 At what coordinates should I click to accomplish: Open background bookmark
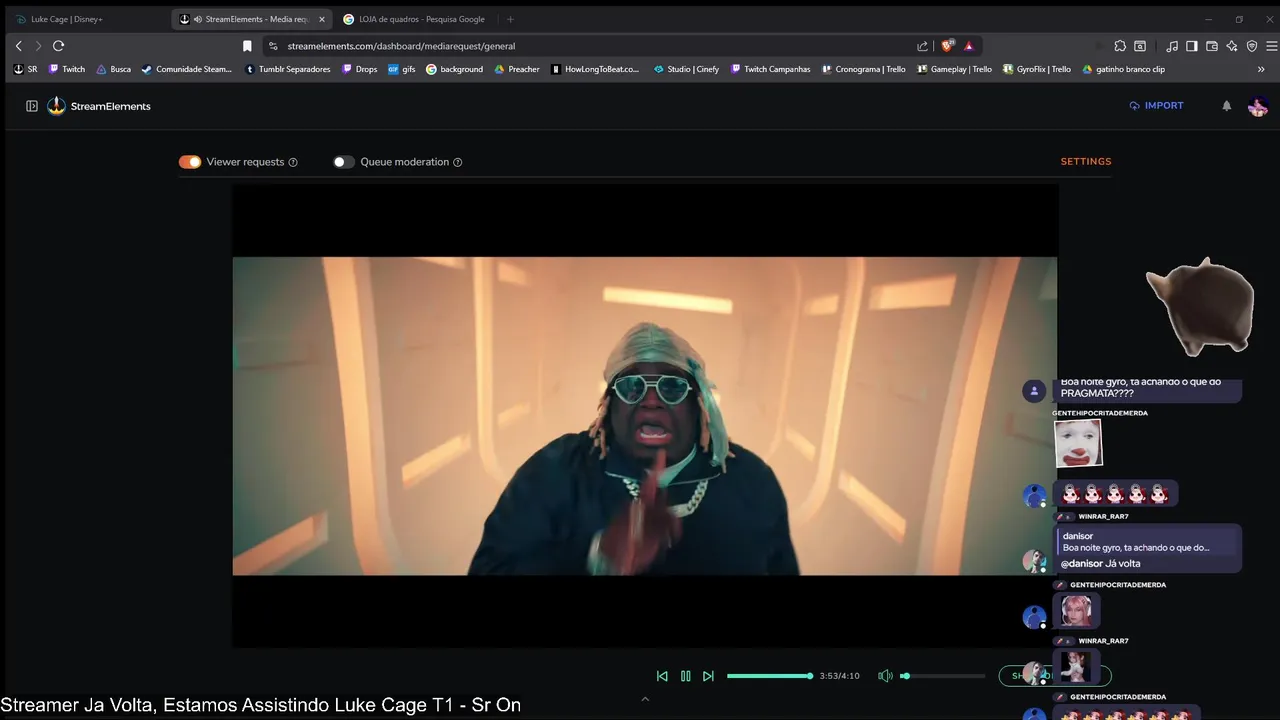[454, 69]
